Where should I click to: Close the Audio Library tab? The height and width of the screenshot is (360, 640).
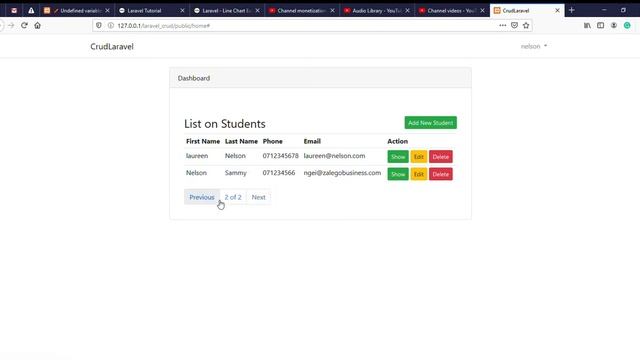pos(408,11)
